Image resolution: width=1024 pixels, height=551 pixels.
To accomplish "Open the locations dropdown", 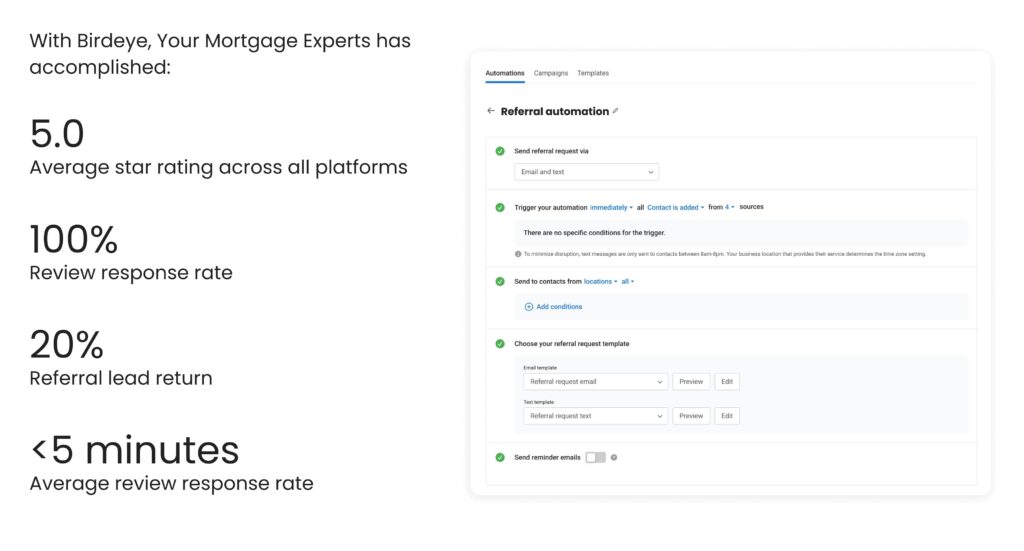I will (600, 281).
